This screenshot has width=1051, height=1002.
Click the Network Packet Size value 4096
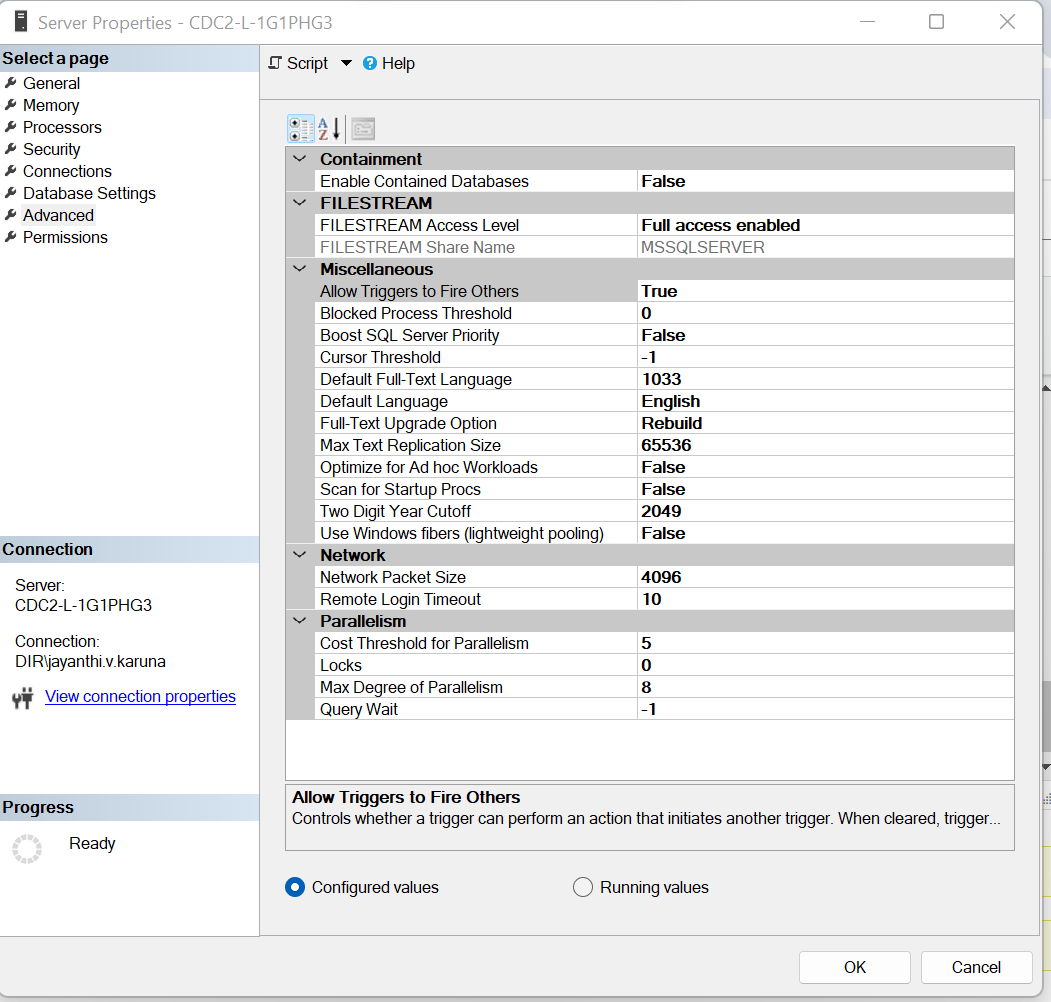click(x=825, y=577)
